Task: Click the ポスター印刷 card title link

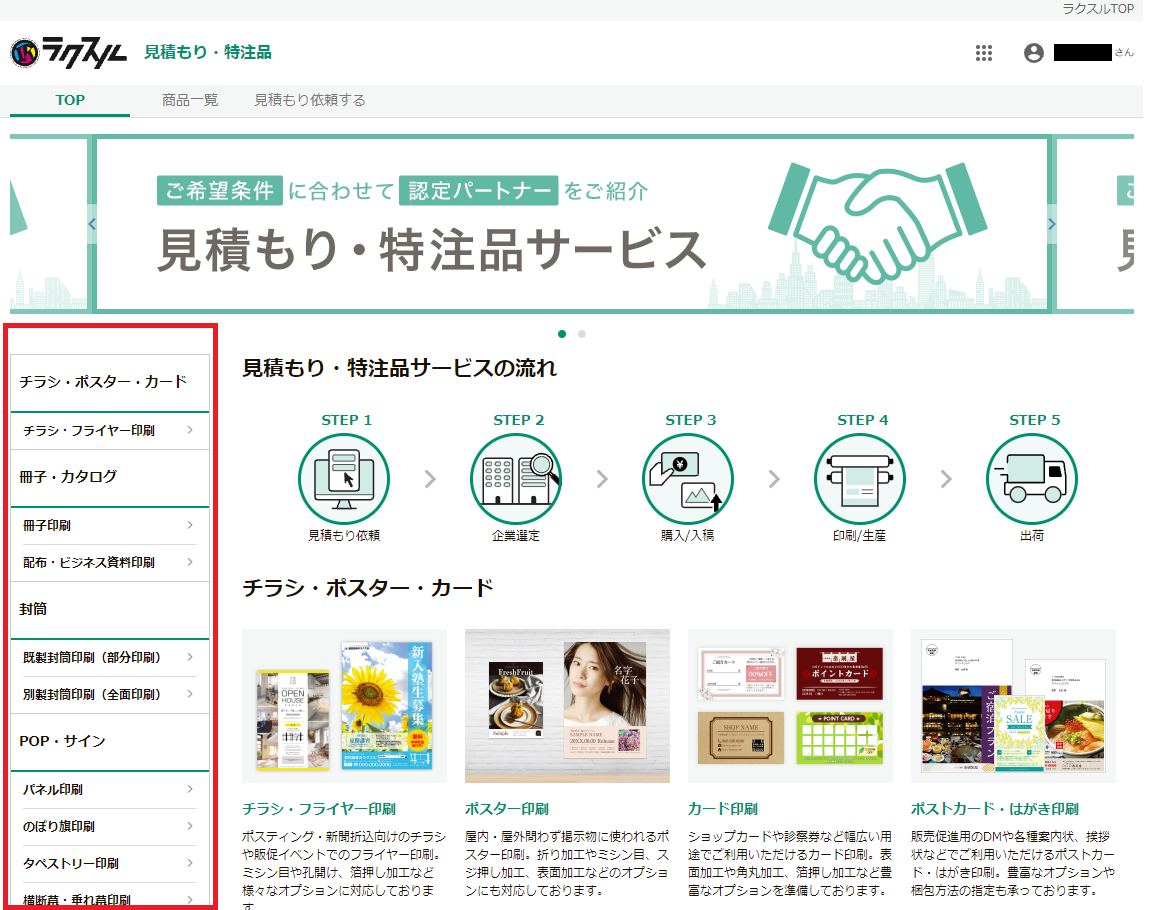Action: pos(507,809)
